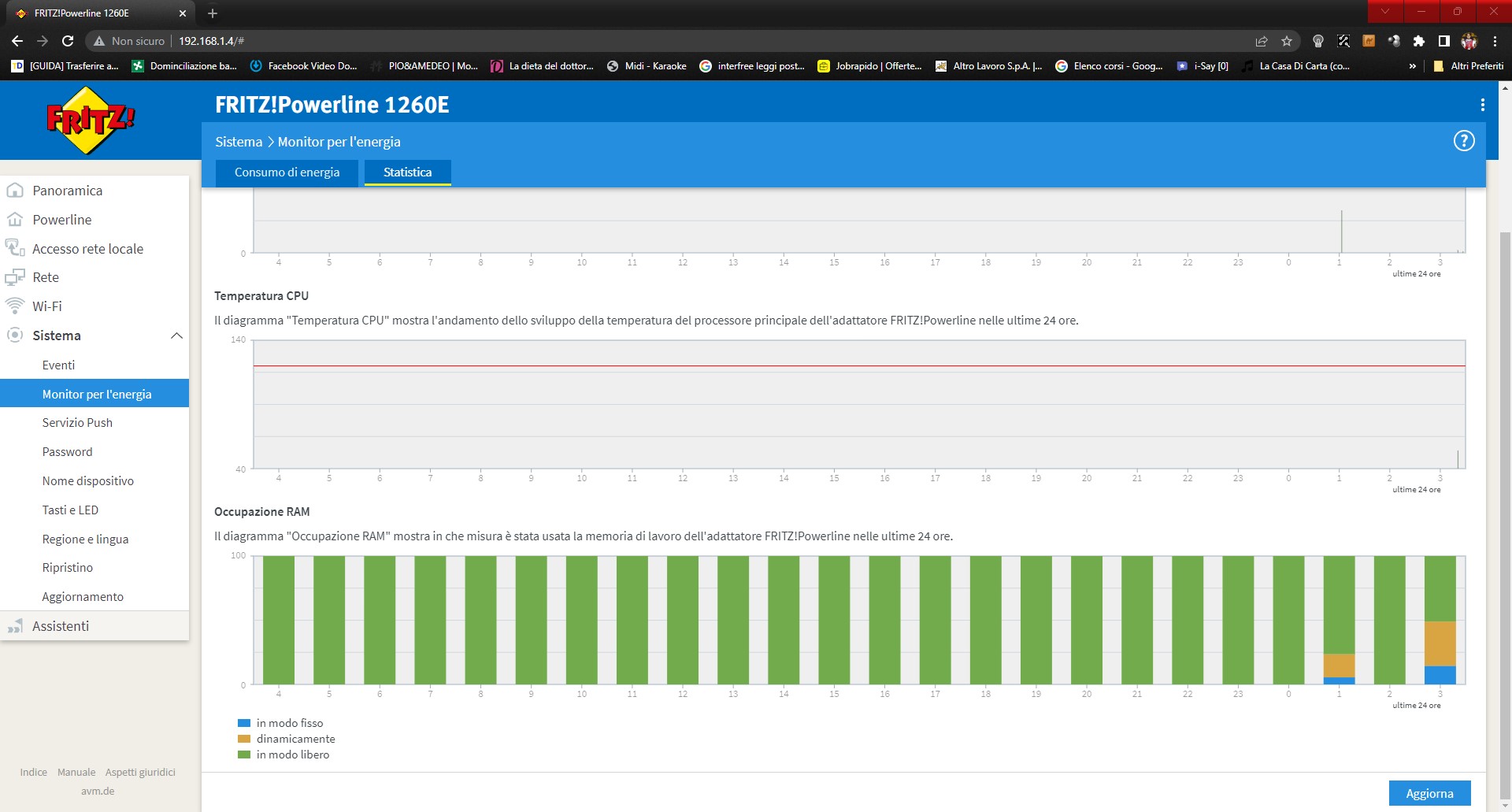The height and width of the screenshot is (812, 1512).
Task: Click the Rete sidebar icon
Action: 15,277
